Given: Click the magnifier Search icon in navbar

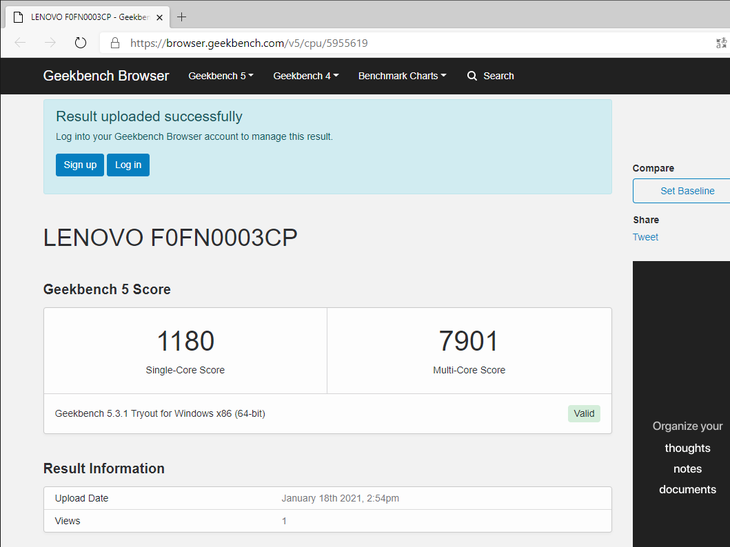Looking at the screenshot, I should click(472, 76).
